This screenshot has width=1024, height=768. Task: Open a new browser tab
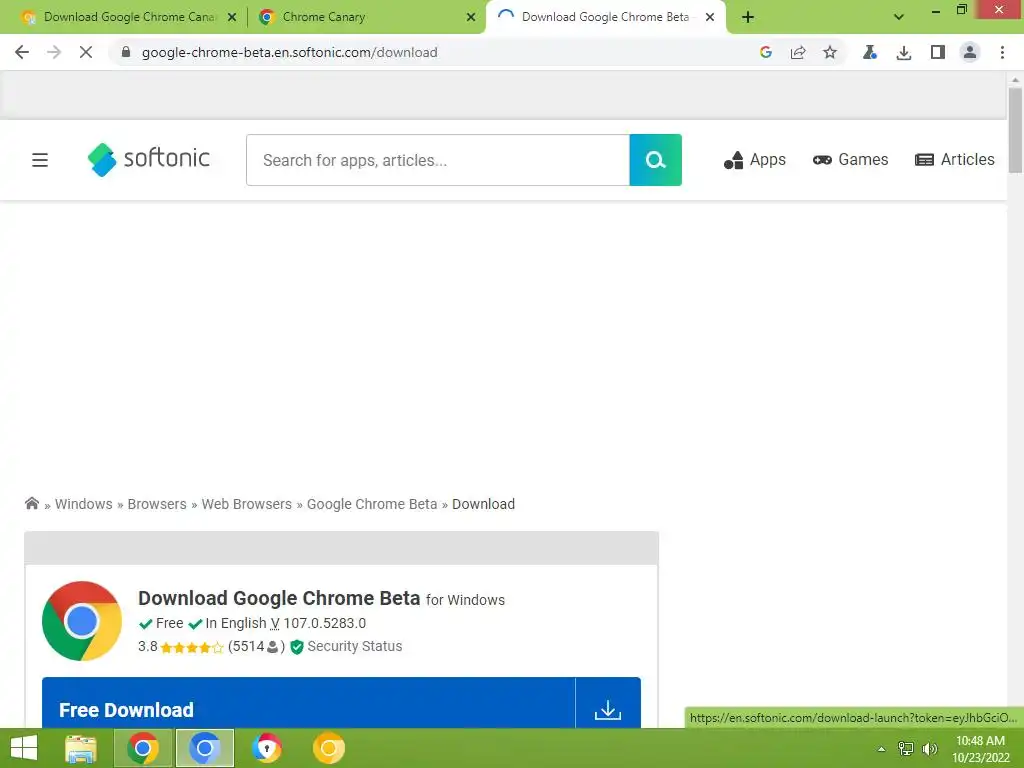pos(748,17)
